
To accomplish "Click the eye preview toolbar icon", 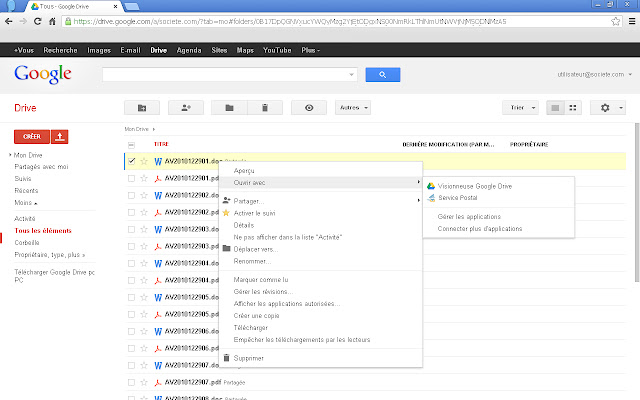I will click(309, 107).
